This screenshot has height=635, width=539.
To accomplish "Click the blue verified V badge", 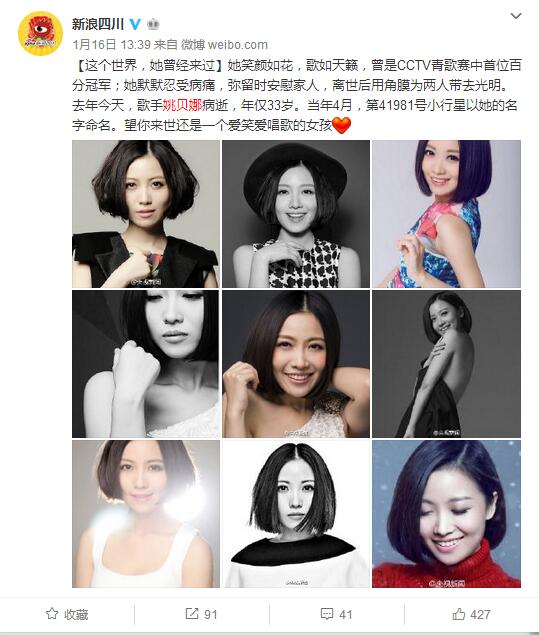I will [135, 25].
